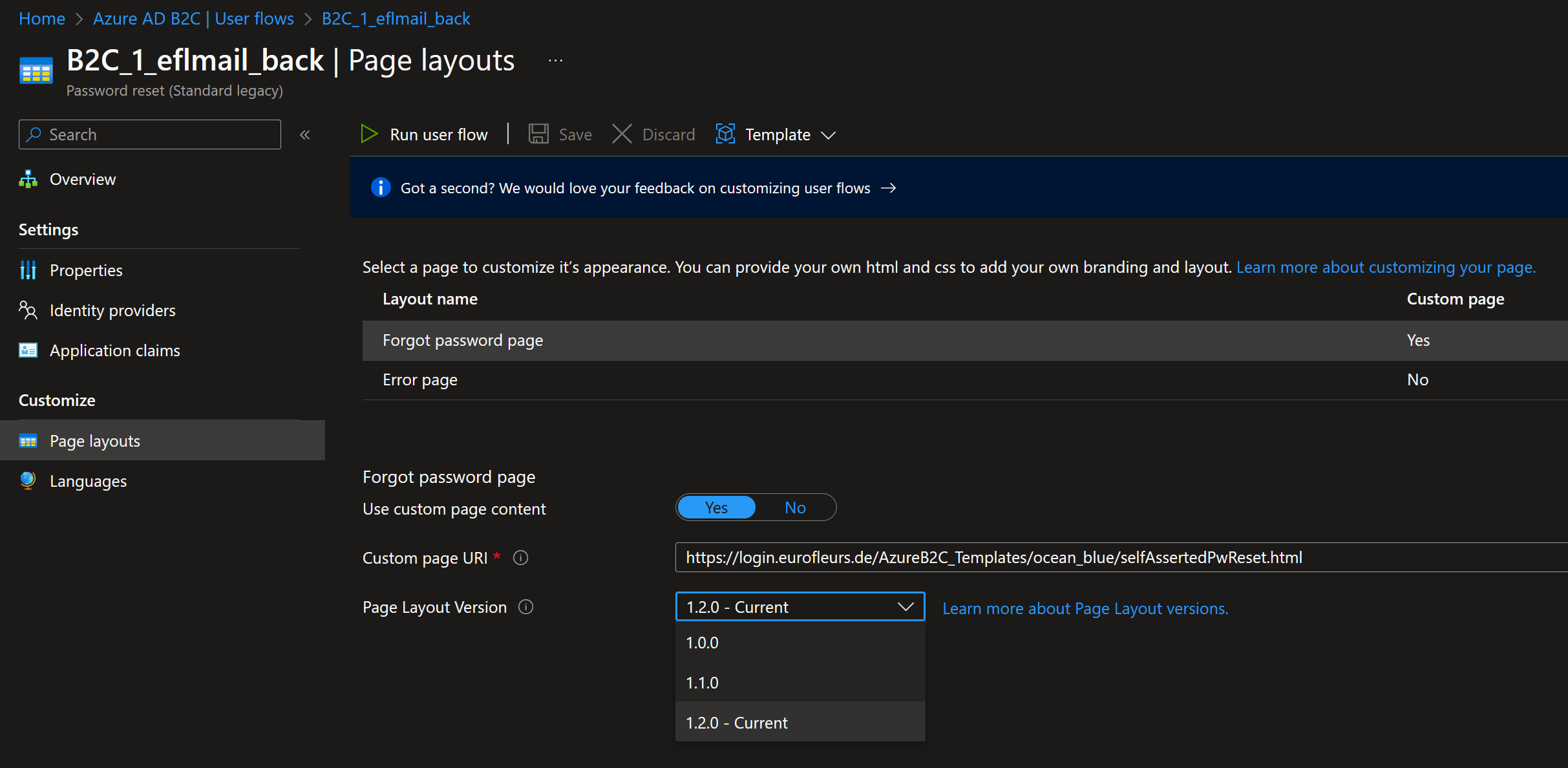This screenshot has height=768, width=1568.
Task: Click the feedback banner arrow
Action: 889,187
